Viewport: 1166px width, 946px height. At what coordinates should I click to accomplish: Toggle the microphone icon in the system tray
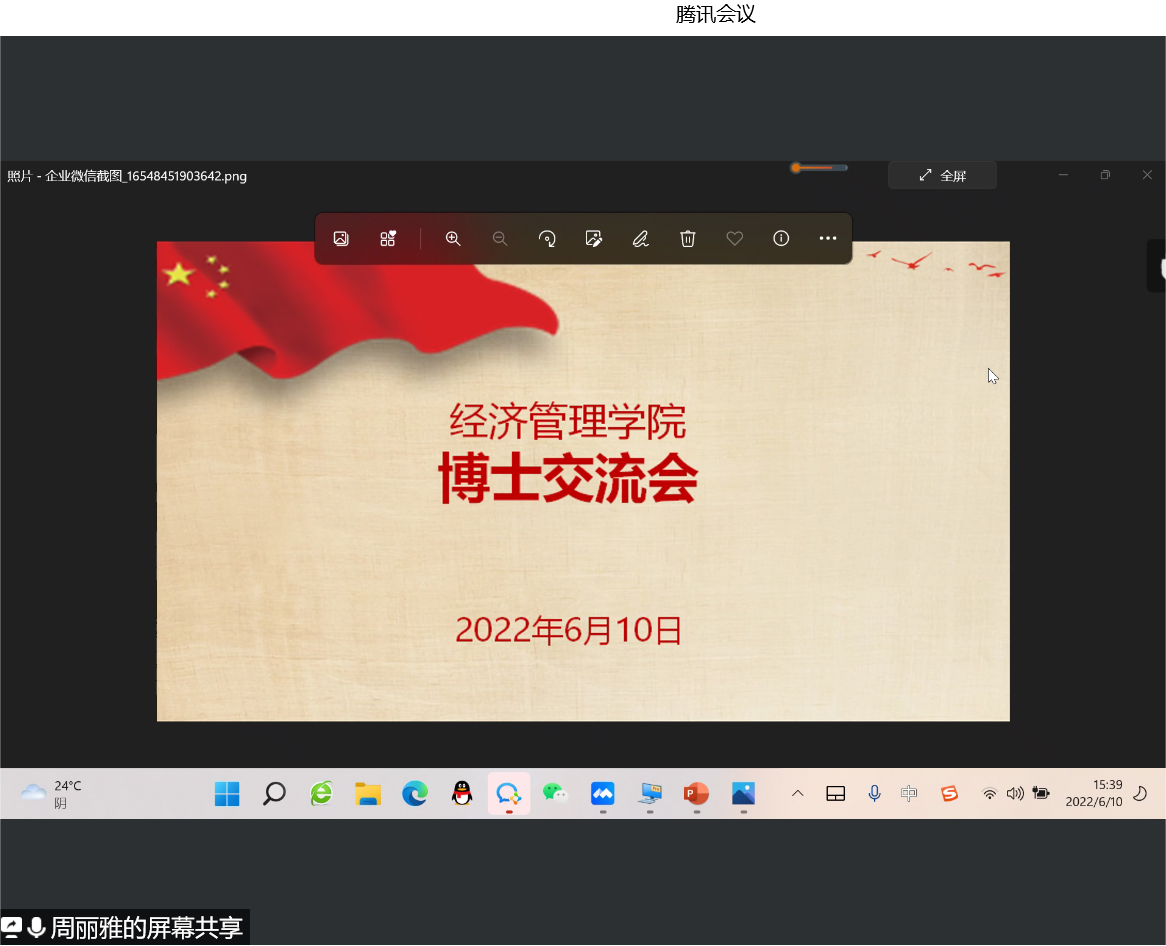click(x=874, y=794)
